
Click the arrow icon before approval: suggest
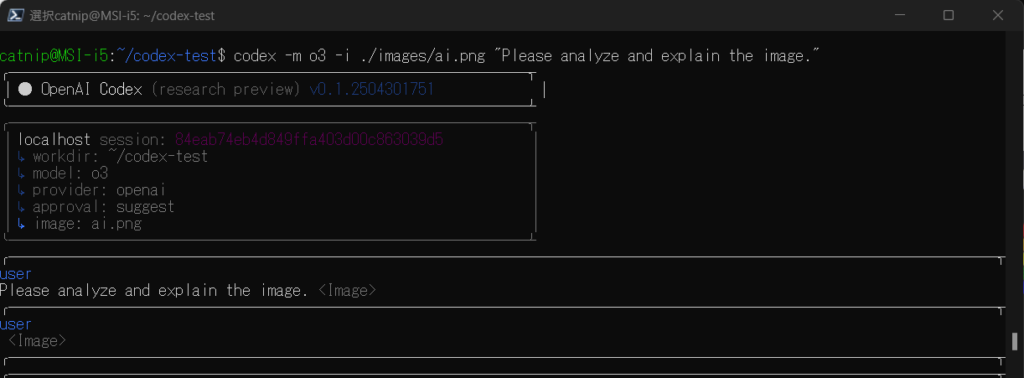click(22, 208)
